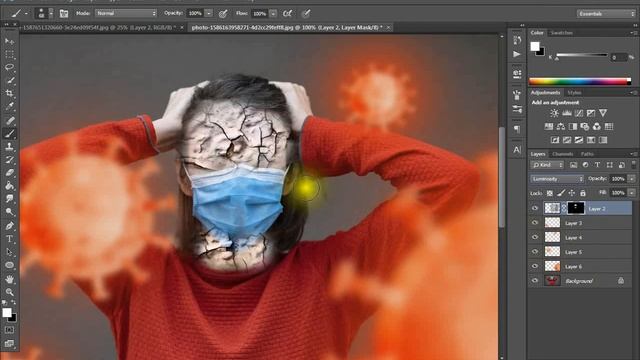This screenshot has width=640, height=360.
Task: Select the Paint Bucket tool
Action: coord(9,186)
